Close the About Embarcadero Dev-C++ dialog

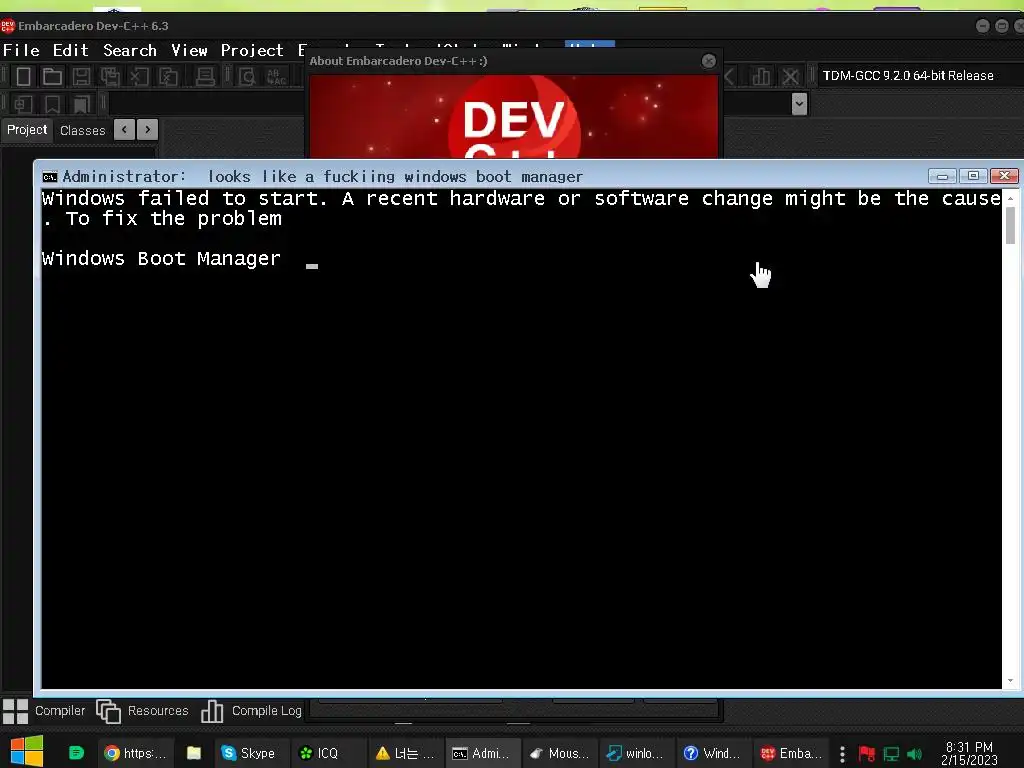[x=709, y=61]
